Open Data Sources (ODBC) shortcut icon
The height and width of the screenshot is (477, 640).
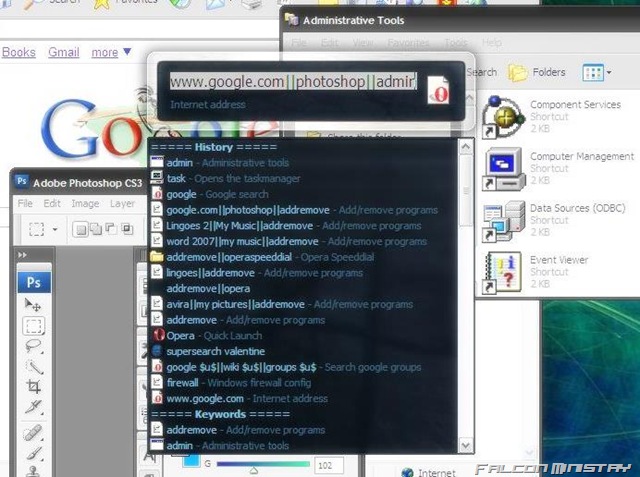coord(503,221)
